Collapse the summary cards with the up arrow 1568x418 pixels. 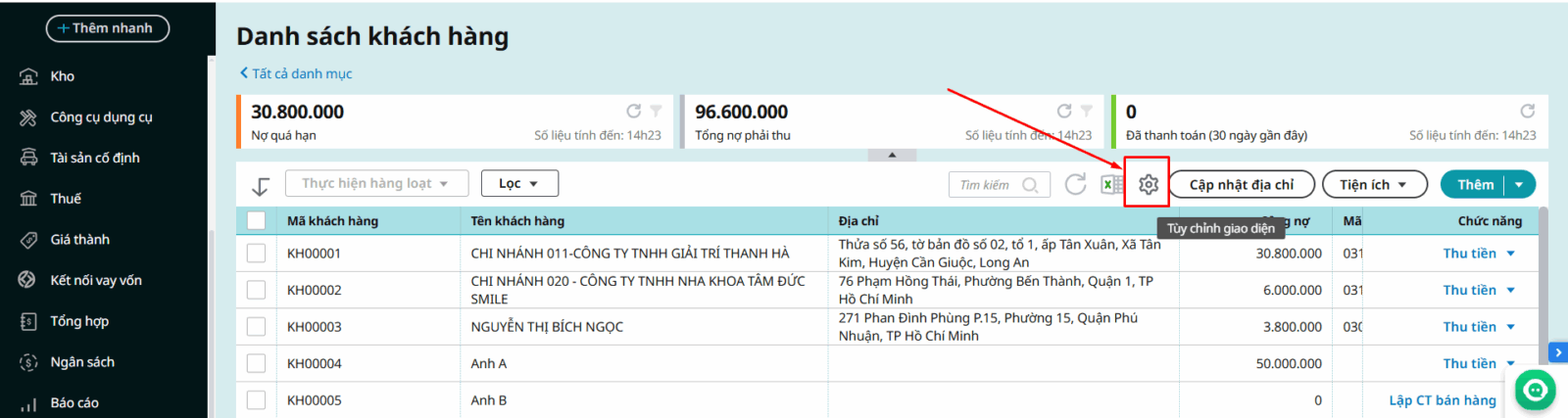pyautogui.click(x=892, y=155)
